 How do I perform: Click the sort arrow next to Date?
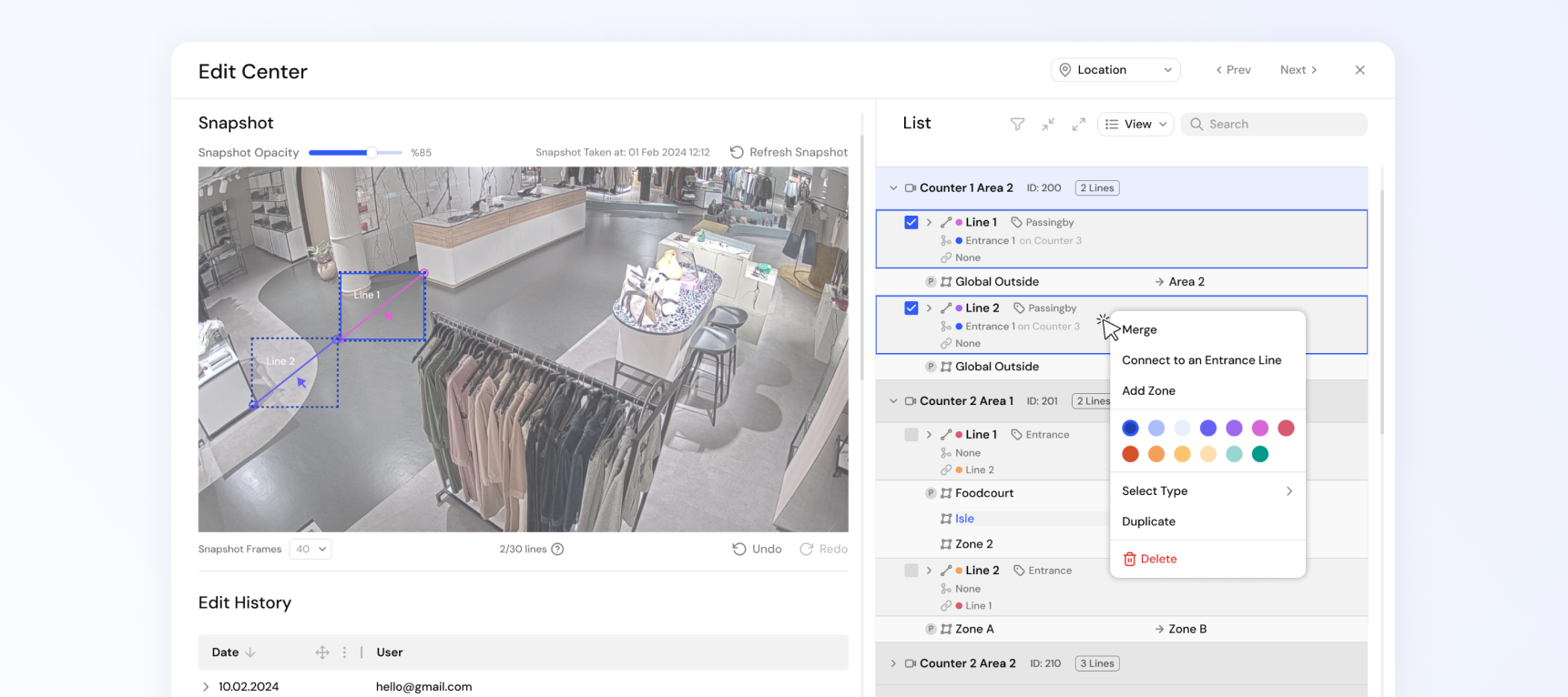pos(250,652)
